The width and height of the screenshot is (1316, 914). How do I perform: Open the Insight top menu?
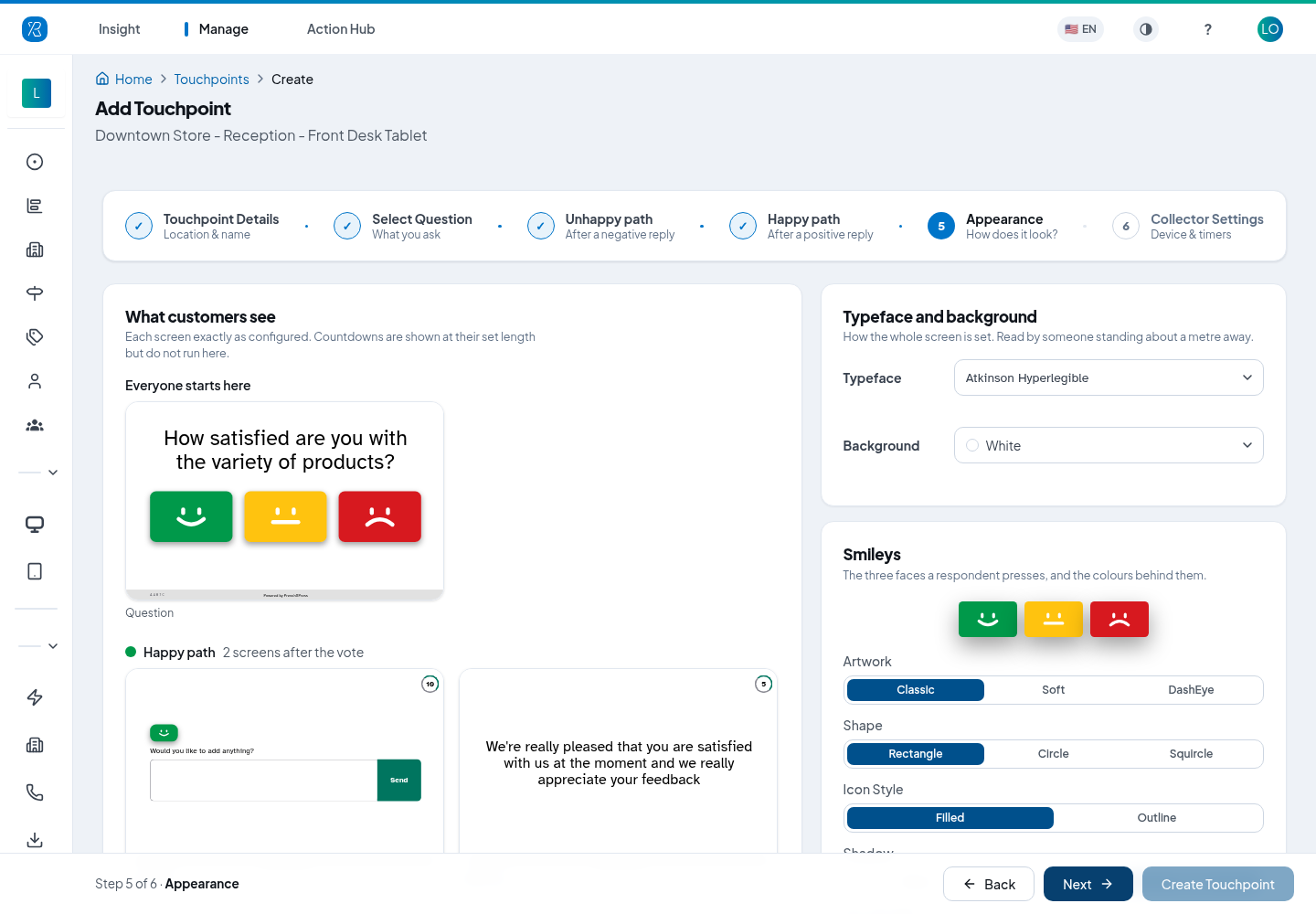119,29
